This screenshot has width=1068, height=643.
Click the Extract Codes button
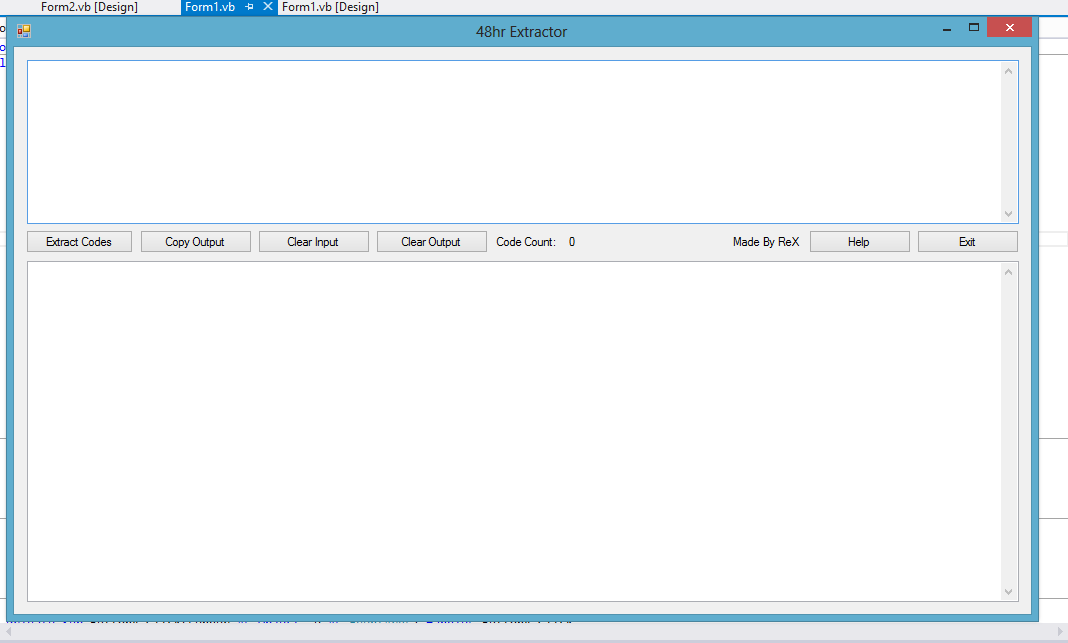click(79, 242)
